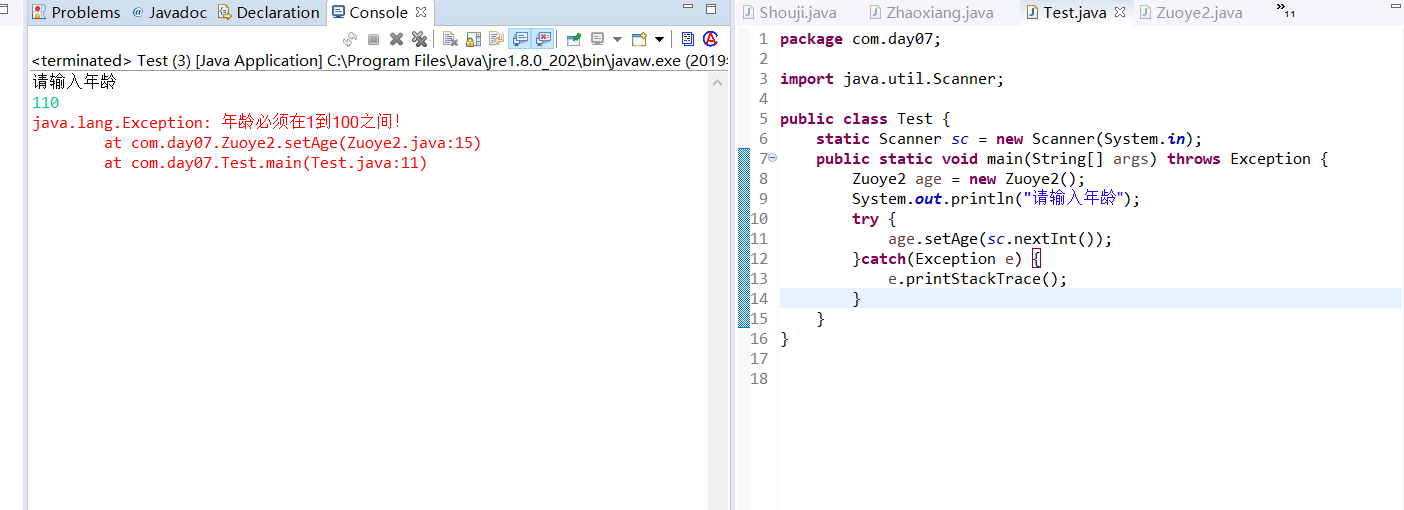Open Zuoye2.java:15 stack trace link
This screenshot has width=1404, height=510.
tap(411, 143)
